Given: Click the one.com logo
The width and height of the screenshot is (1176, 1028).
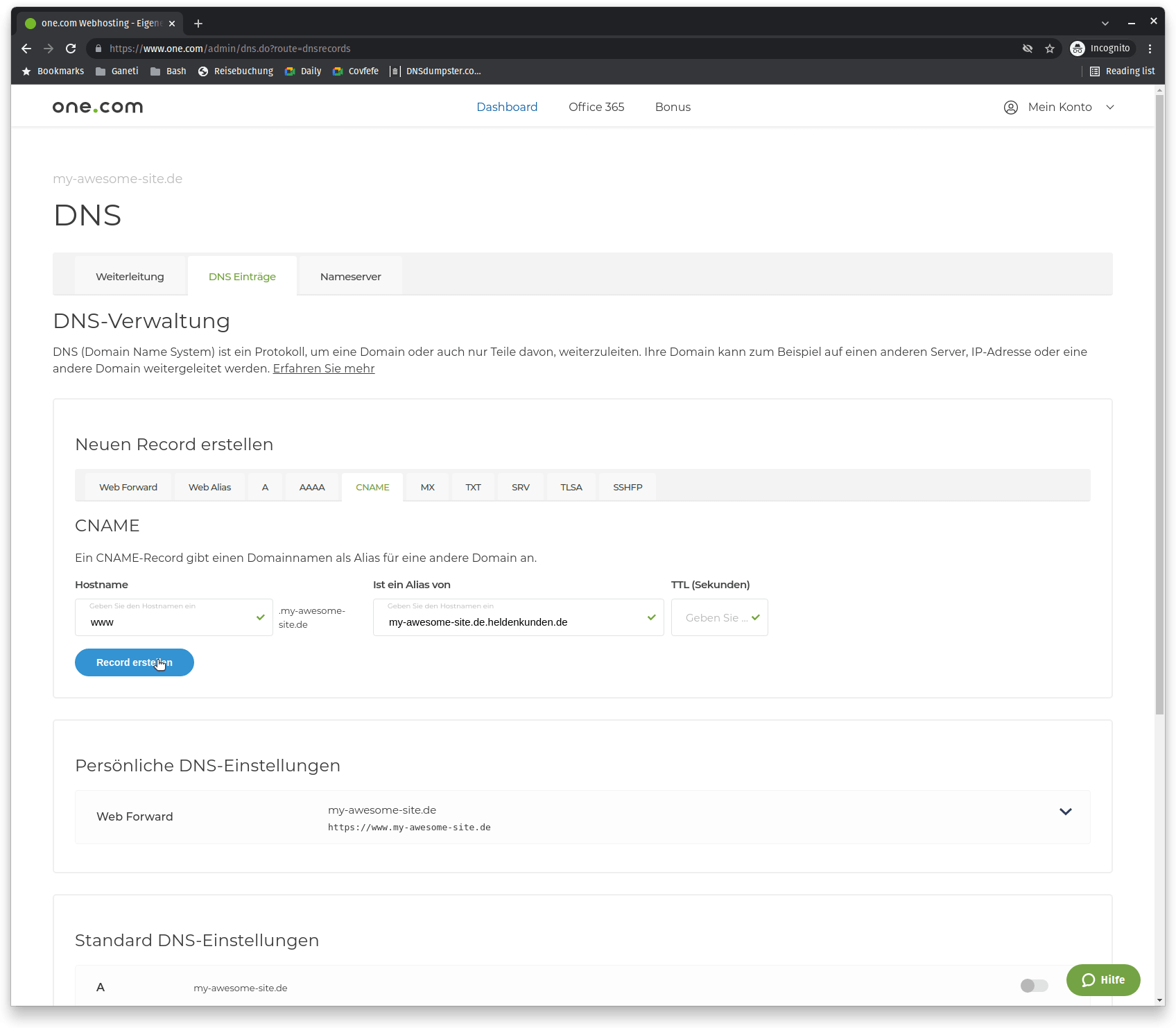Looking at the screenshot, I should 98,107.
